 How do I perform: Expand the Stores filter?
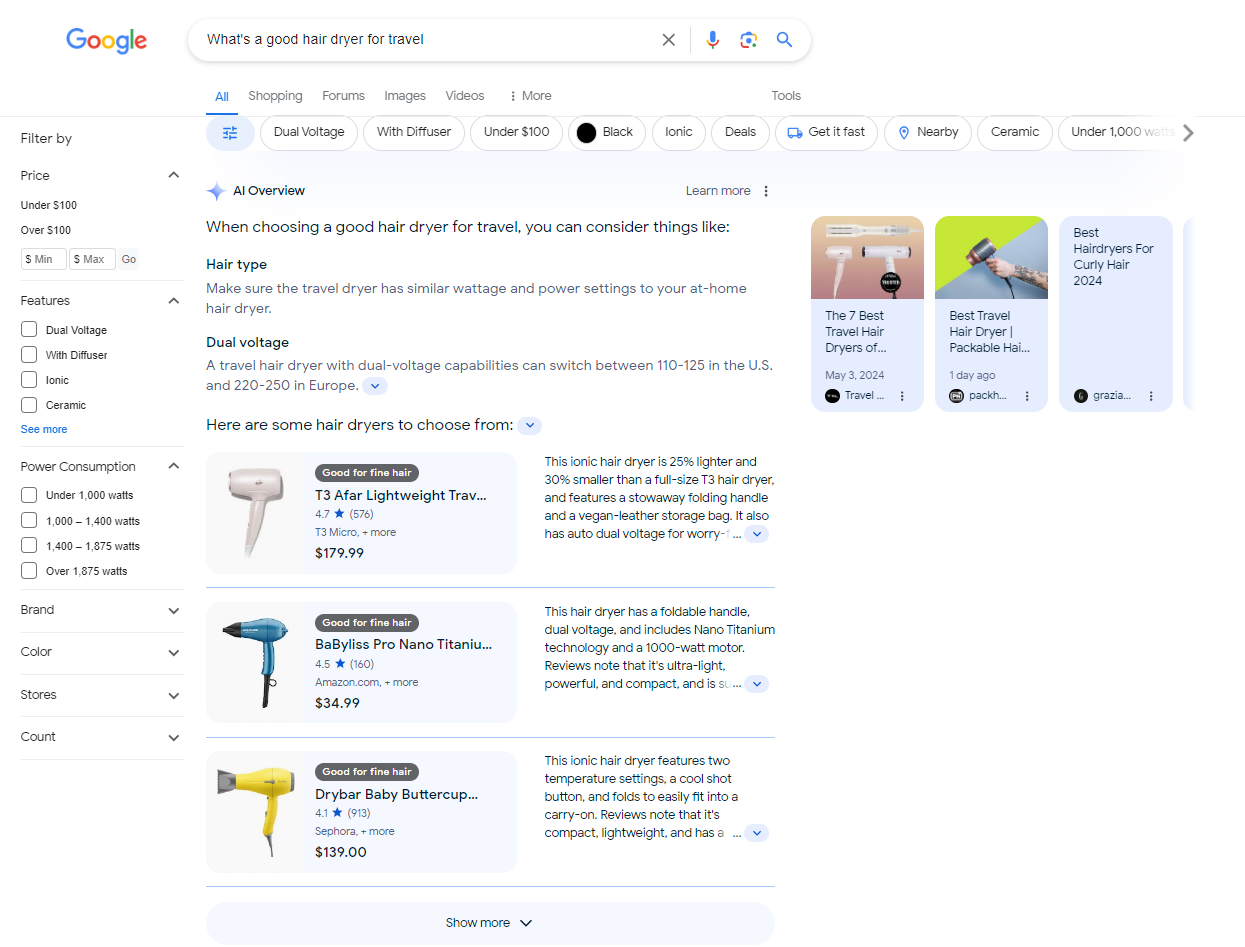click(173, 695)
